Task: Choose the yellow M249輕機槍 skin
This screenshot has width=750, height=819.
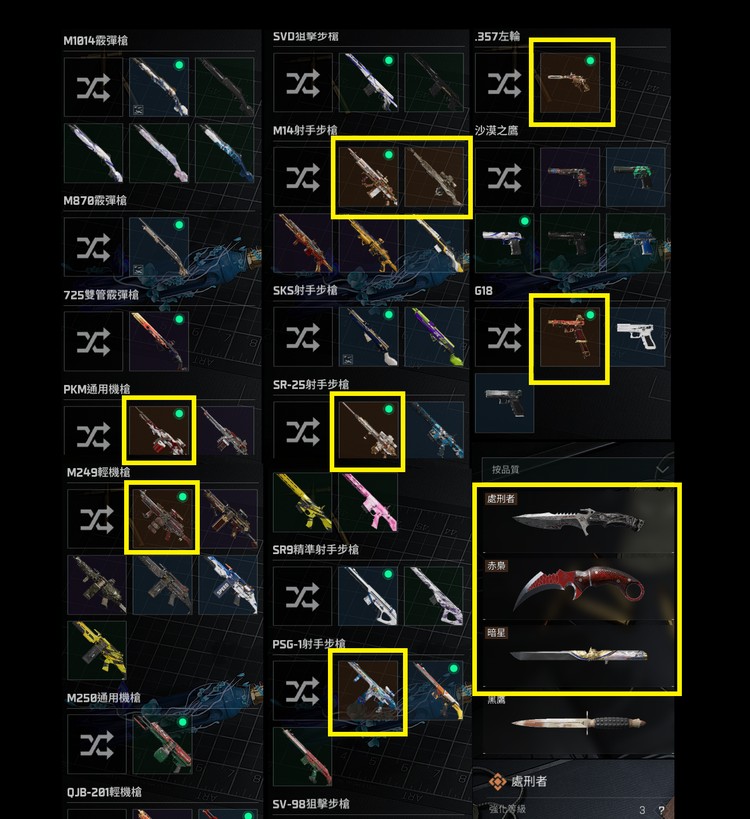Action: click(97, 650)
